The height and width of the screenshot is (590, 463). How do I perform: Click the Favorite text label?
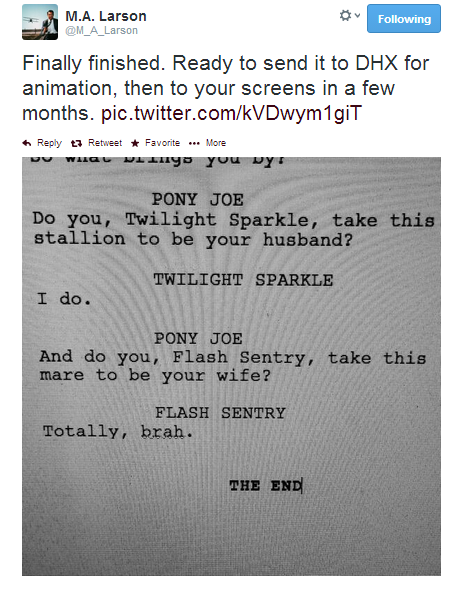pos(162,143)
